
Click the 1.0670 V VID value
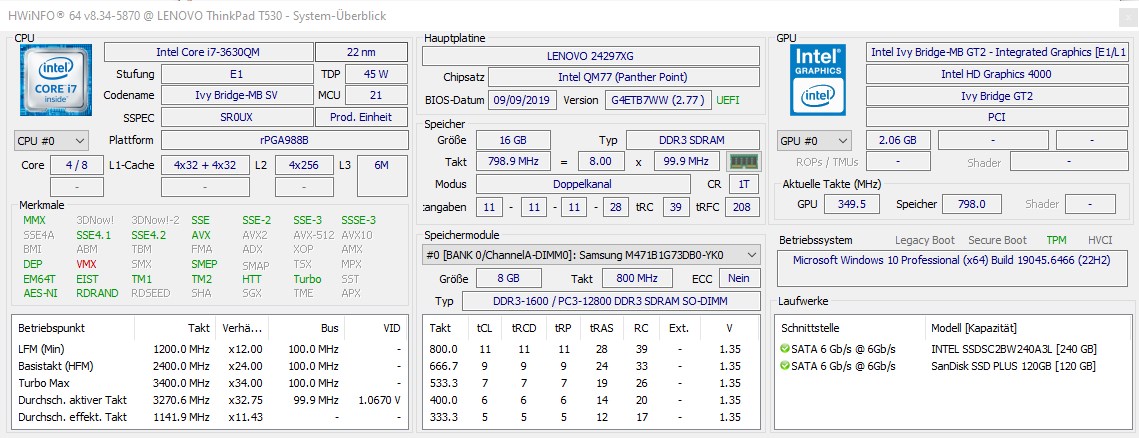[380, 400]
